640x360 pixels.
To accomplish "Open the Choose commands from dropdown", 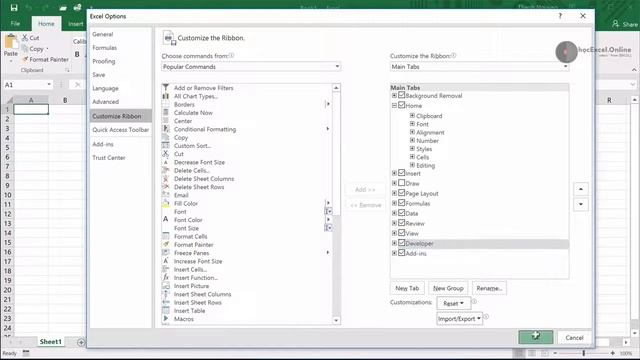I will [251, 67].
